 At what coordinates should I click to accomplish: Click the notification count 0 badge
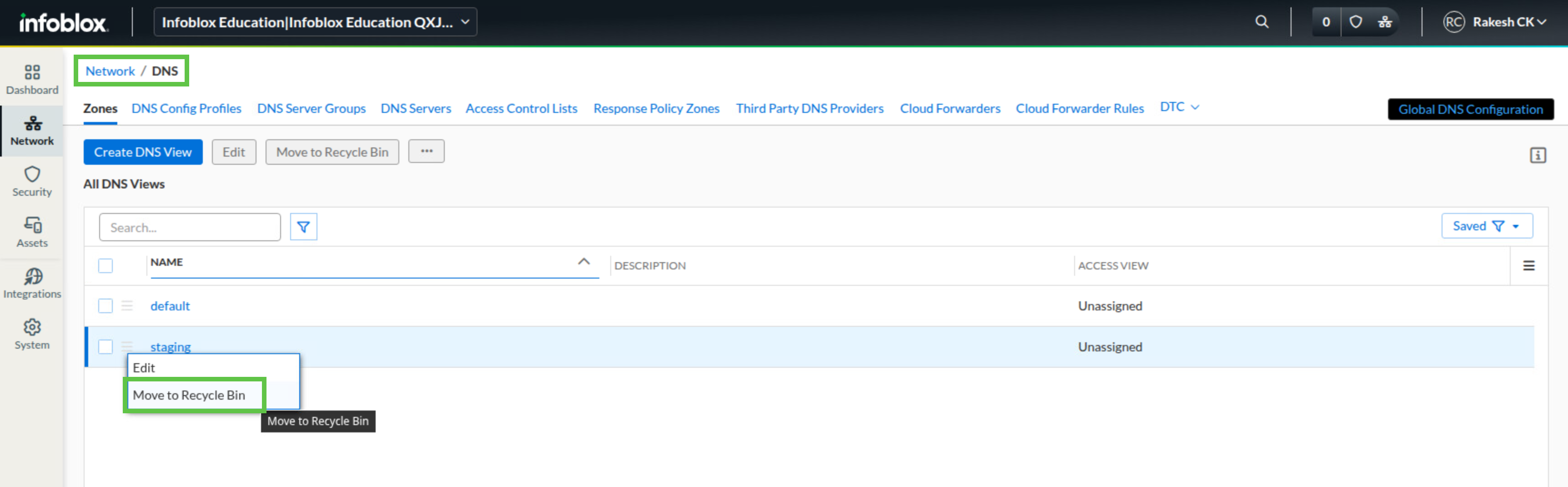1326,22
